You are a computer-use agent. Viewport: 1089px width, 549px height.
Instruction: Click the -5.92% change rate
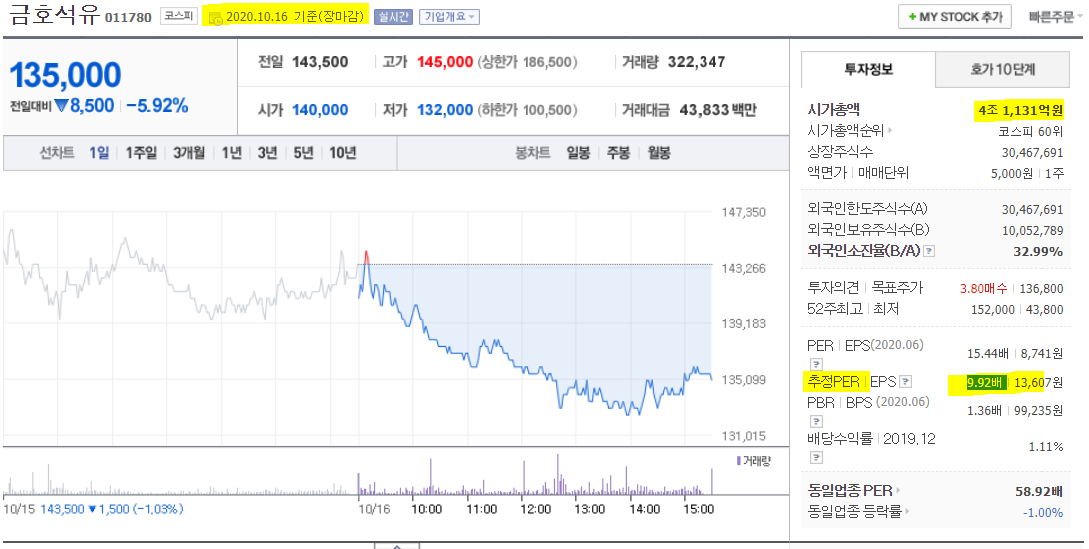158,106
